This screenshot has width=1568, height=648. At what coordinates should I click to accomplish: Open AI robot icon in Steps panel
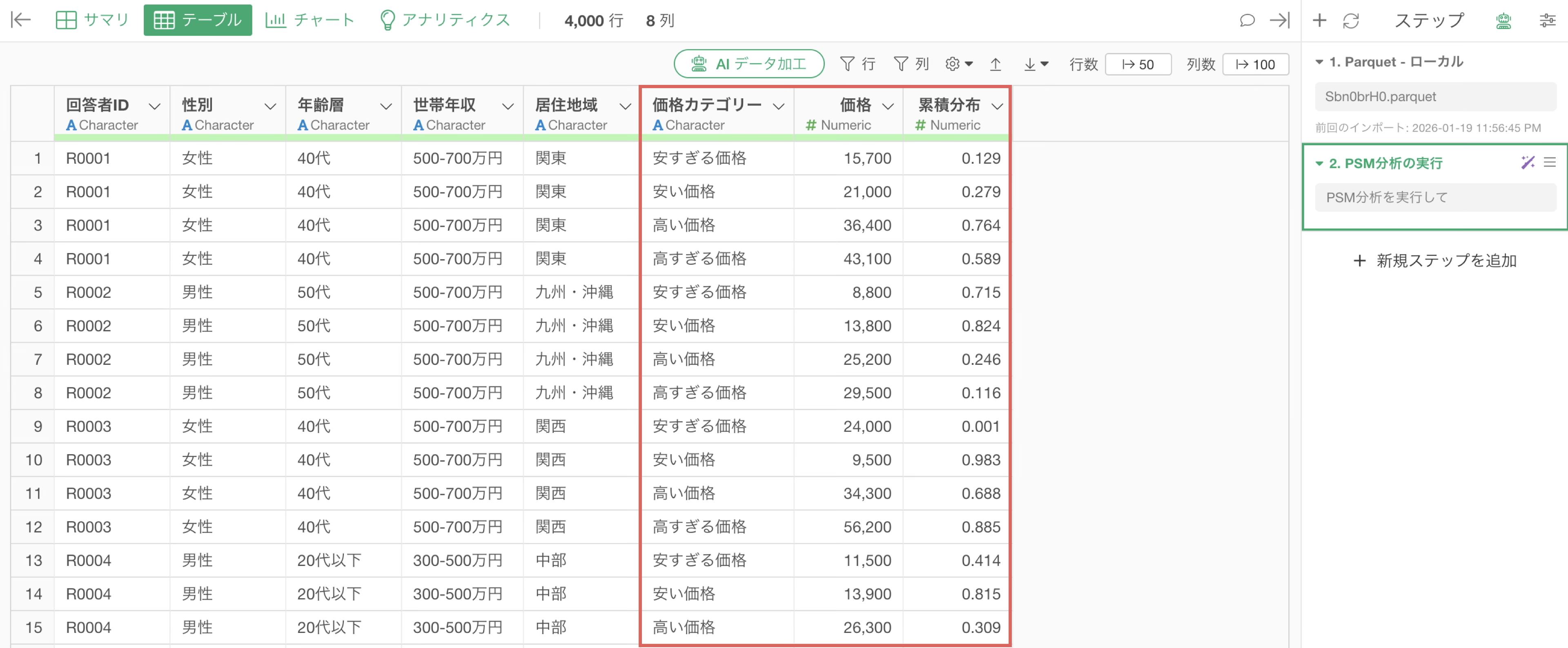tap(1503, 20)
